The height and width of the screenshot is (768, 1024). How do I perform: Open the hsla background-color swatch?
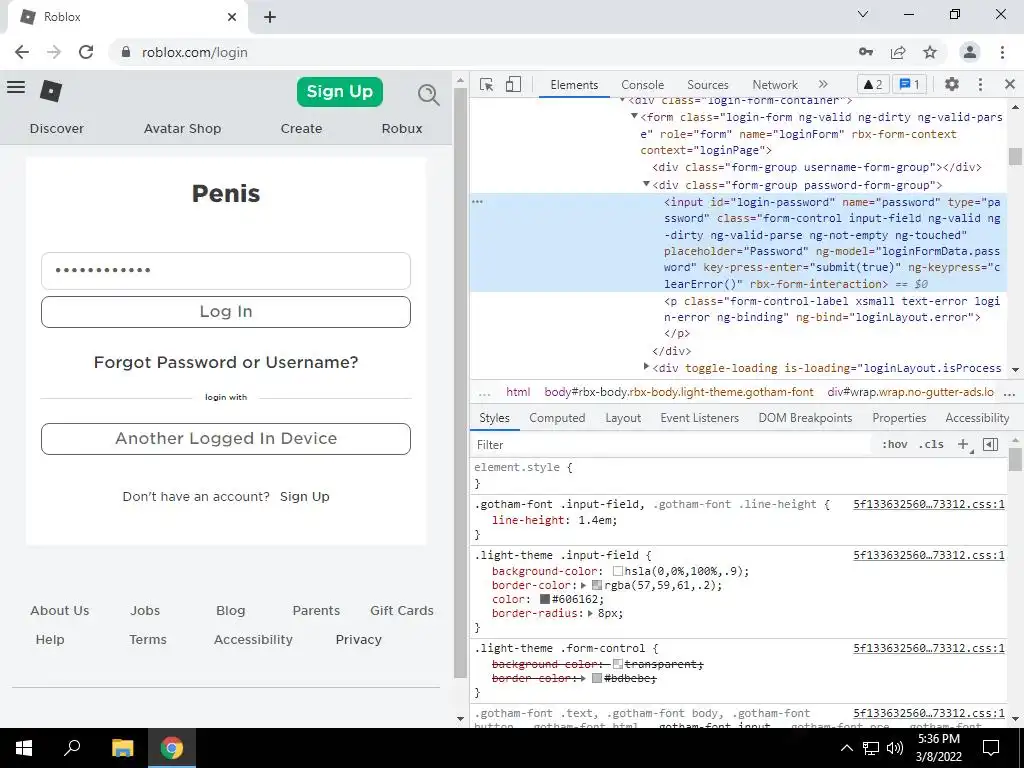617,571
